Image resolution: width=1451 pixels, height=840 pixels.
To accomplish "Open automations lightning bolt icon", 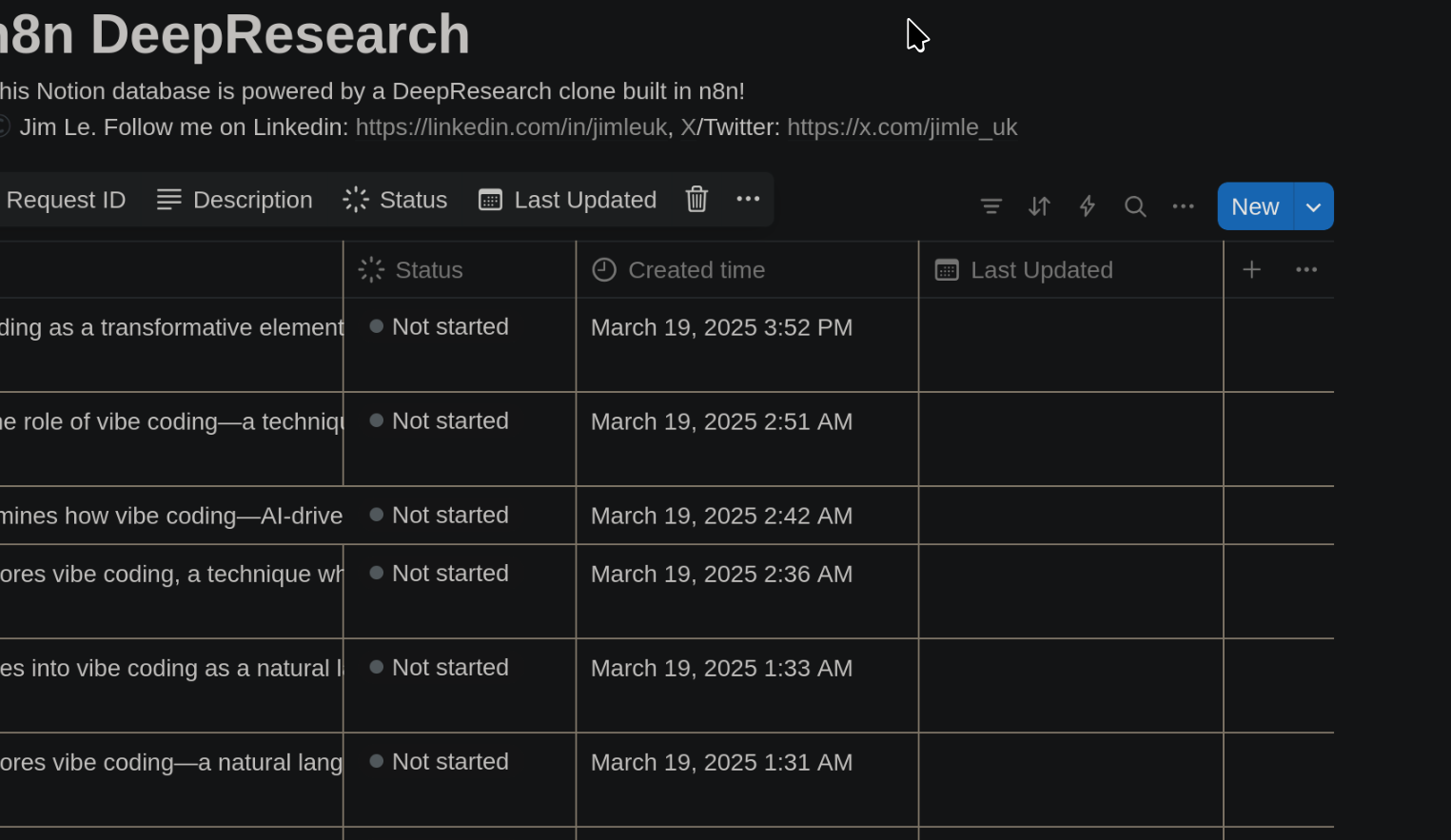I will pos(1088,206).
